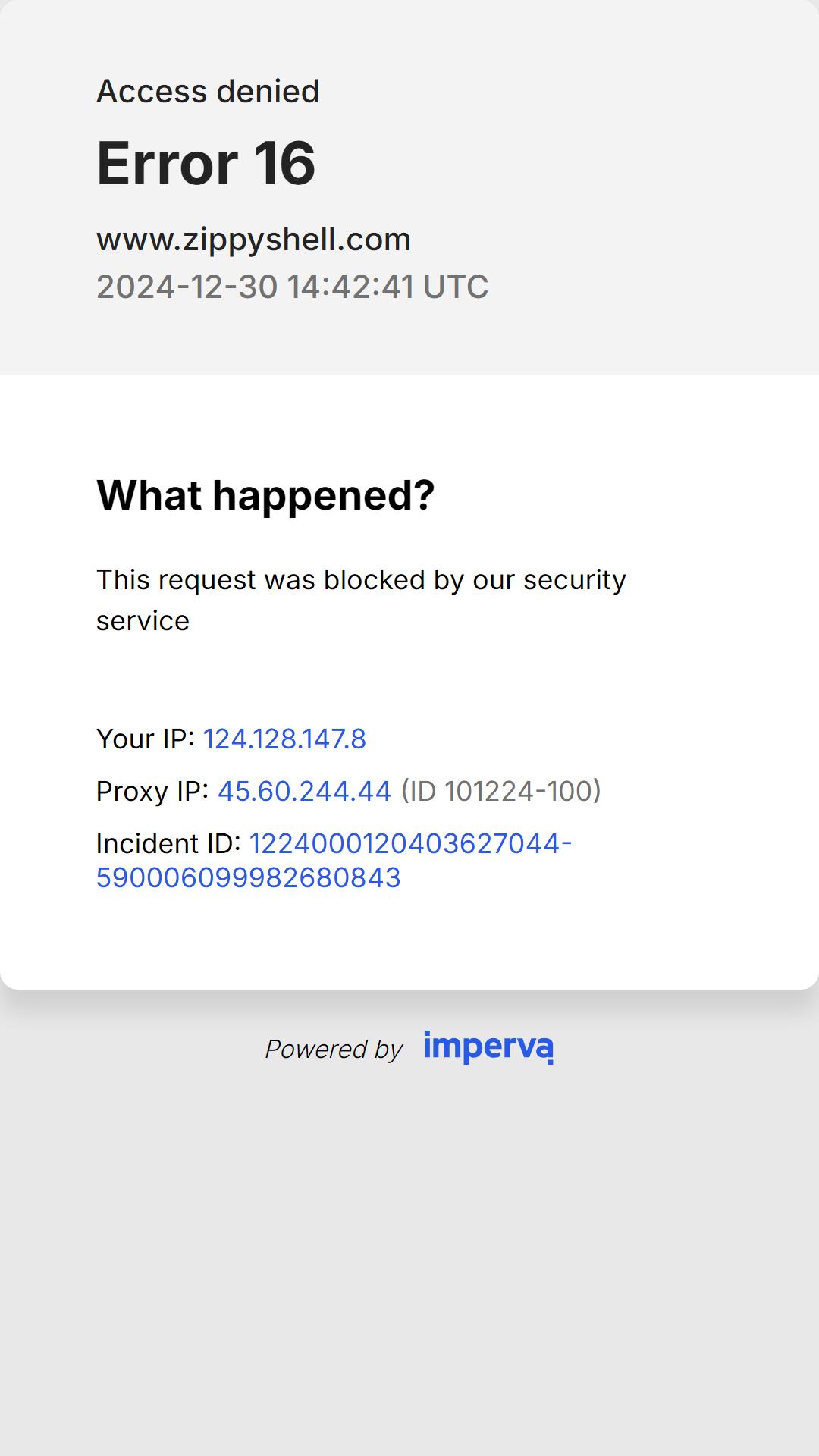The height and width of the screenshot is (1456, 819).
Task: Click the Proxy IP 45.60.244.44
Action: 304,791
